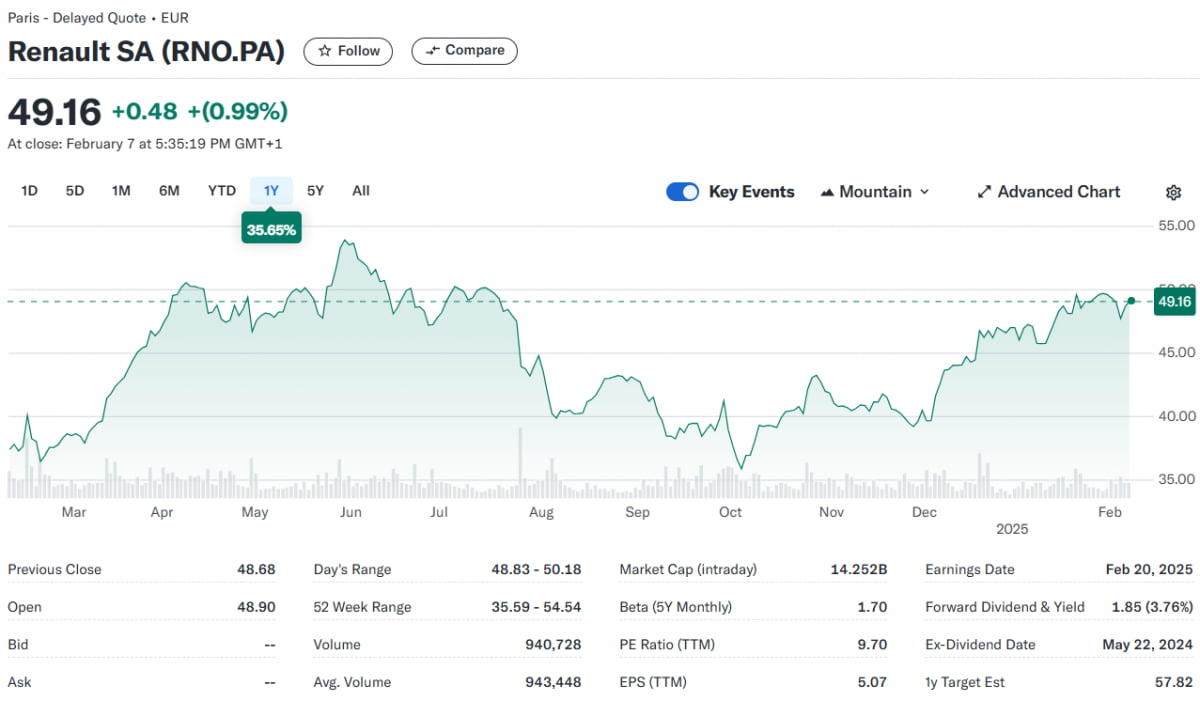The image size is (1200, 701).
Task: Click the Ex-Dividend Date label
Action: tap(981, 645)
